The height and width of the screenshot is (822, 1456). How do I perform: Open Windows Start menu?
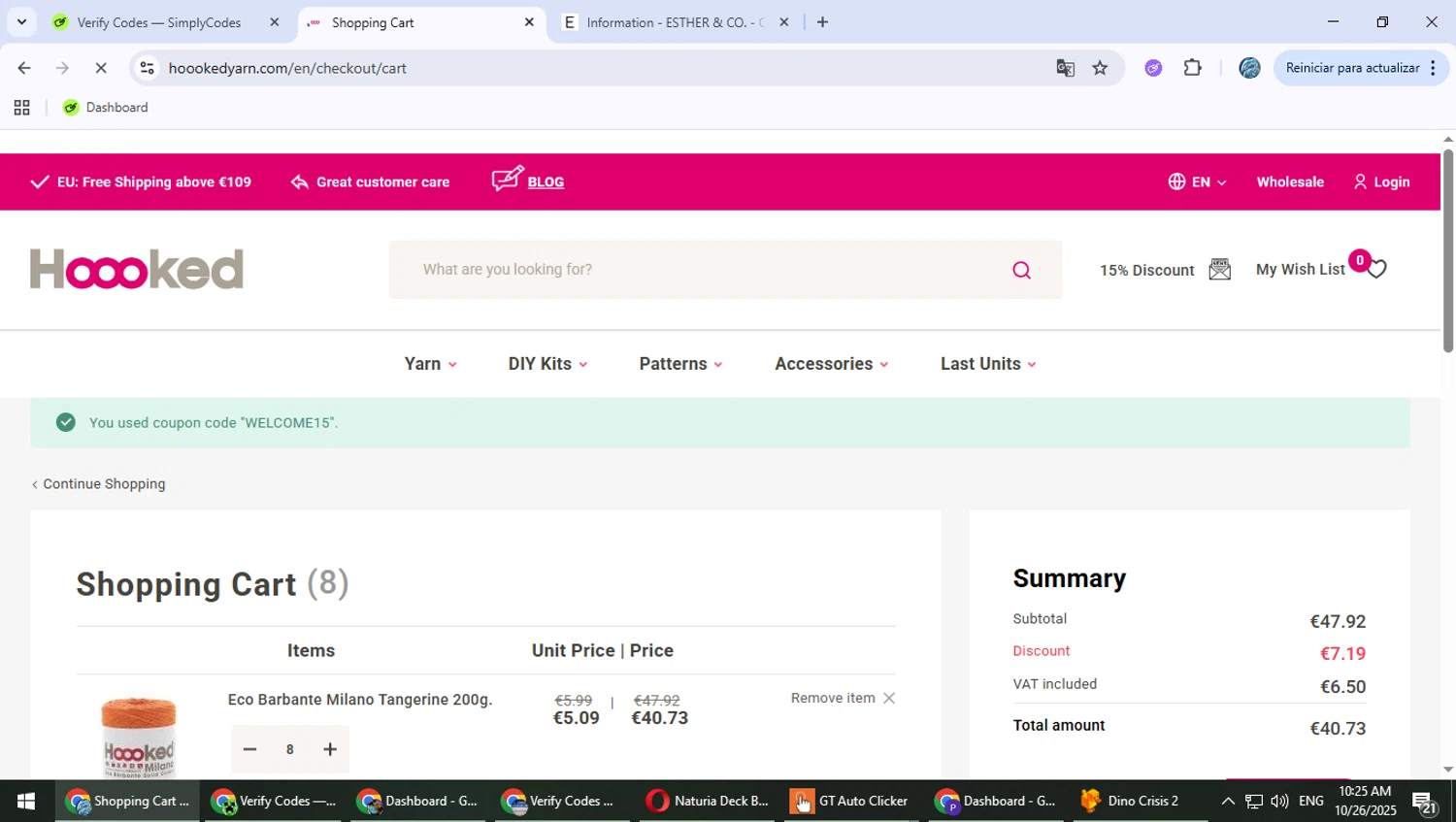click(x=26, y=801)
